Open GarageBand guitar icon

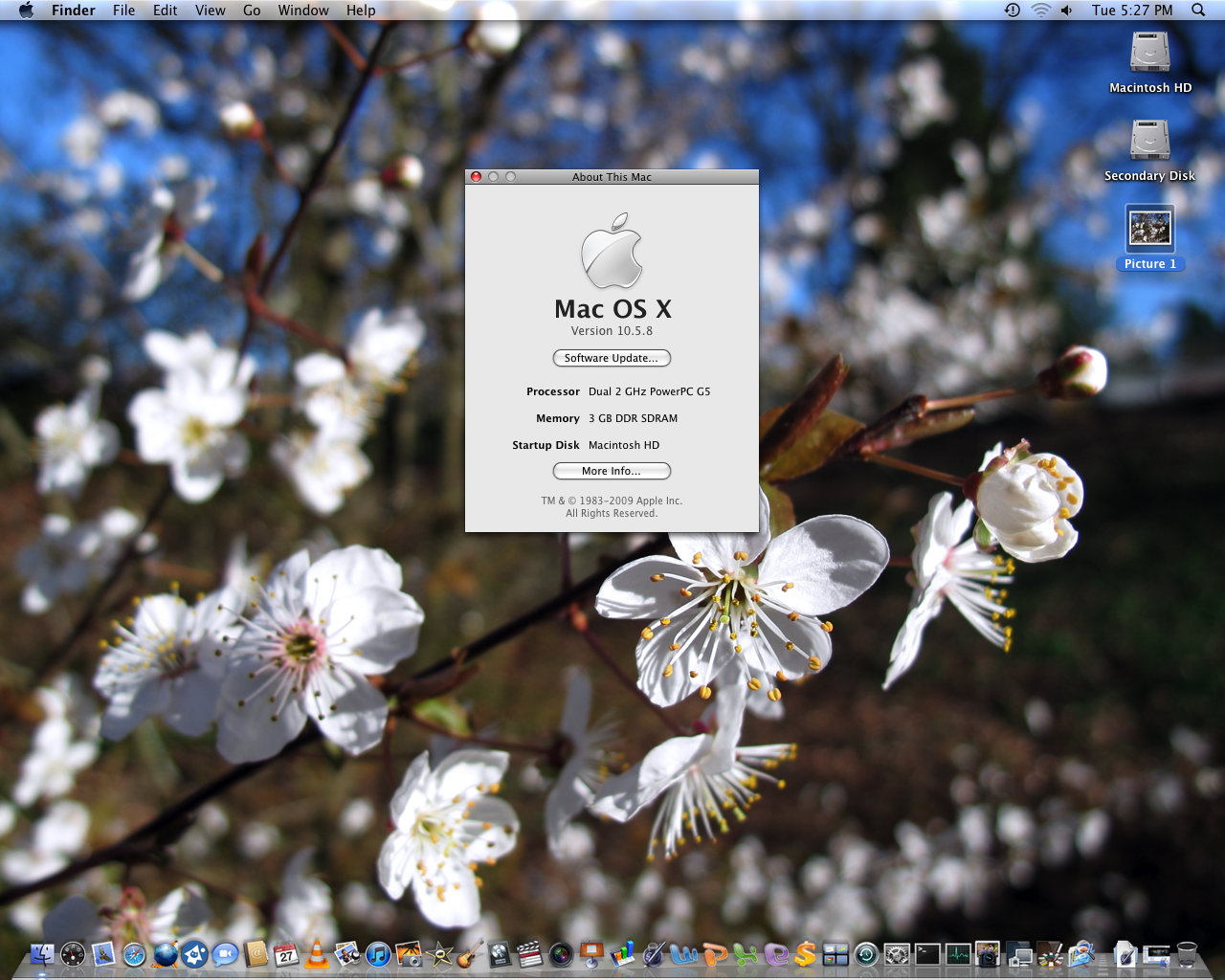pyautogui.click(x=470, y=954)
